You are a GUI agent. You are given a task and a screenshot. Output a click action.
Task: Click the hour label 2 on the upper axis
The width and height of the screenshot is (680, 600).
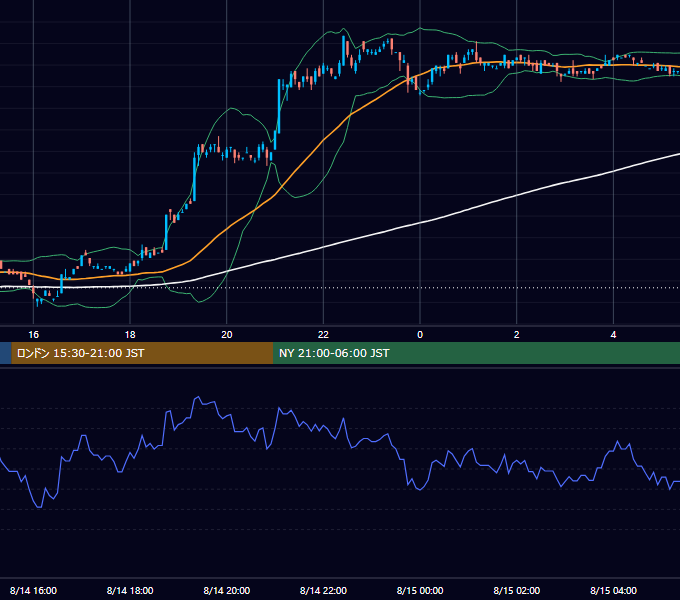tap(517, 335)
